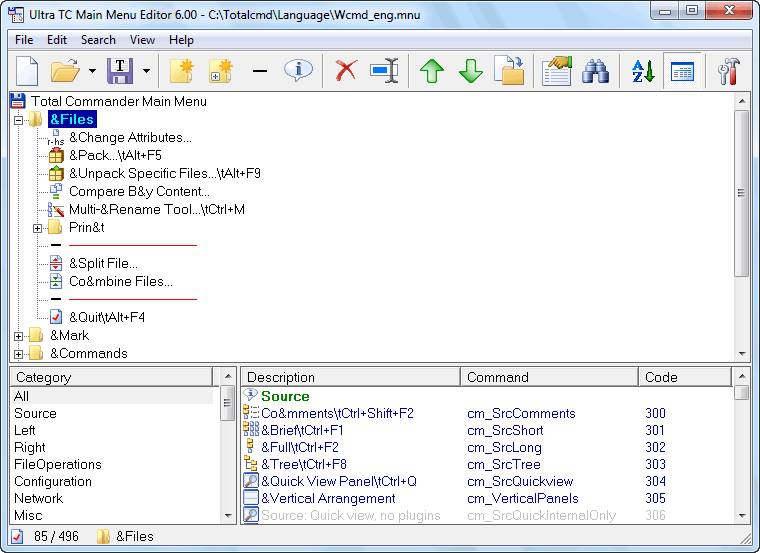The height and width of the screenshot is (553, 760).
Task: Select the &Files folder in tree
Action: coord(72,119)
